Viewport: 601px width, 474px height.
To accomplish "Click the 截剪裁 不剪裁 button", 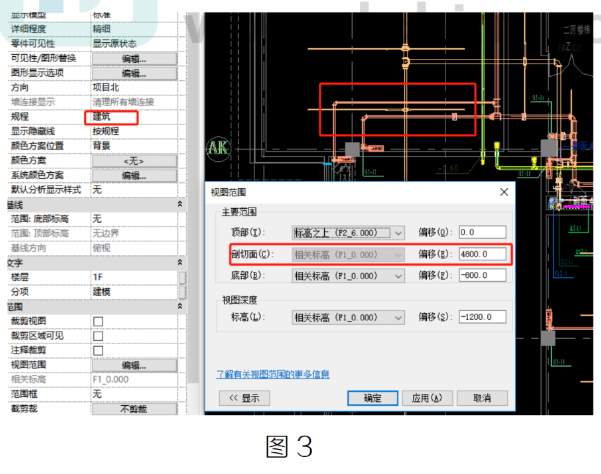I will click(134, 409).
